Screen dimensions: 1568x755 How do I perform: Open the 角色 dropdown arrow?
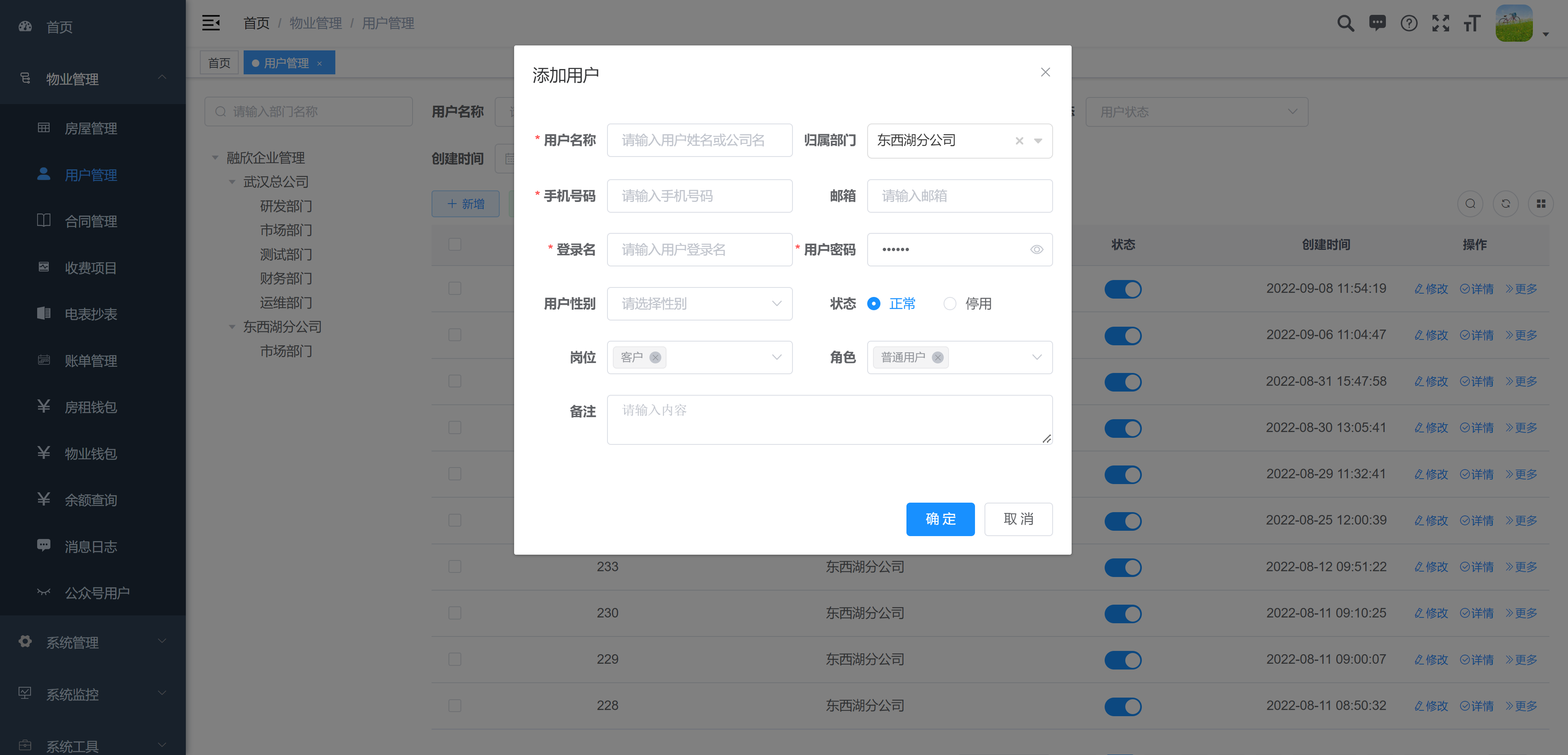pyautogui.click(x=1037, y=357)
